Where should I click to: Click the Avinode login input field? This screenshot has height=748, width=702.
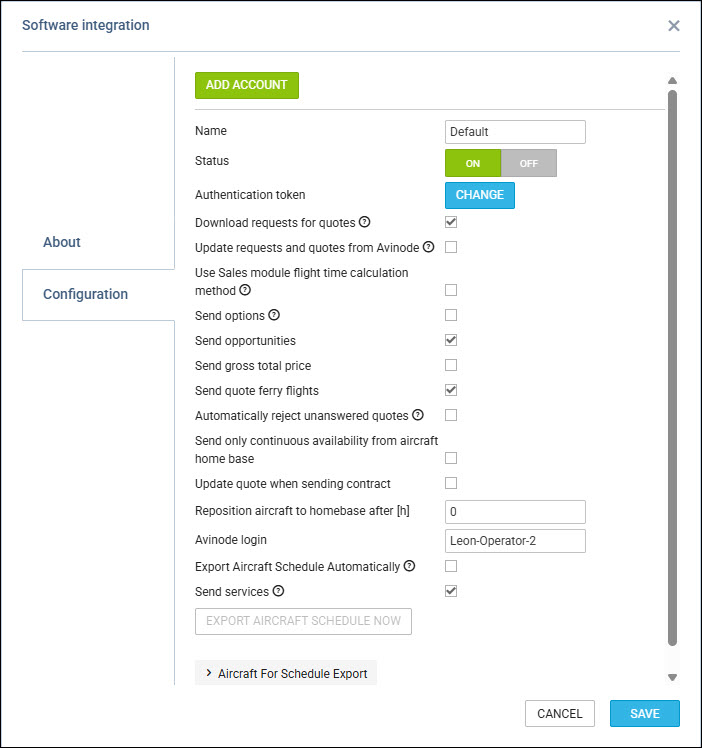[x=515, y=541]
